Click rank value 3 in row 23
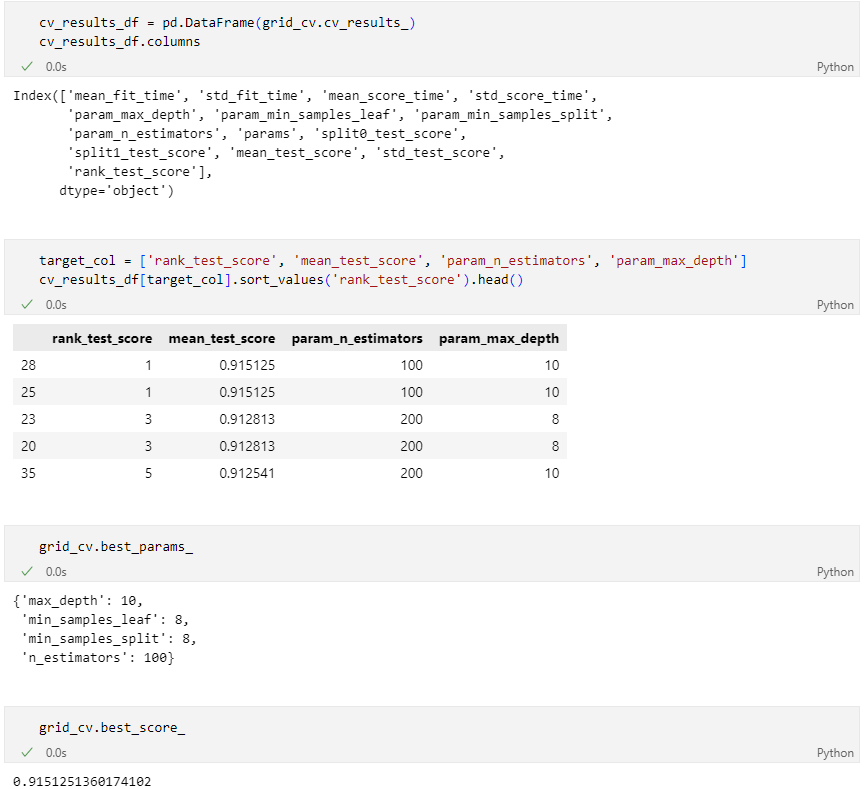The width and height of the screenshot is (864, 789). coord(148,419)
